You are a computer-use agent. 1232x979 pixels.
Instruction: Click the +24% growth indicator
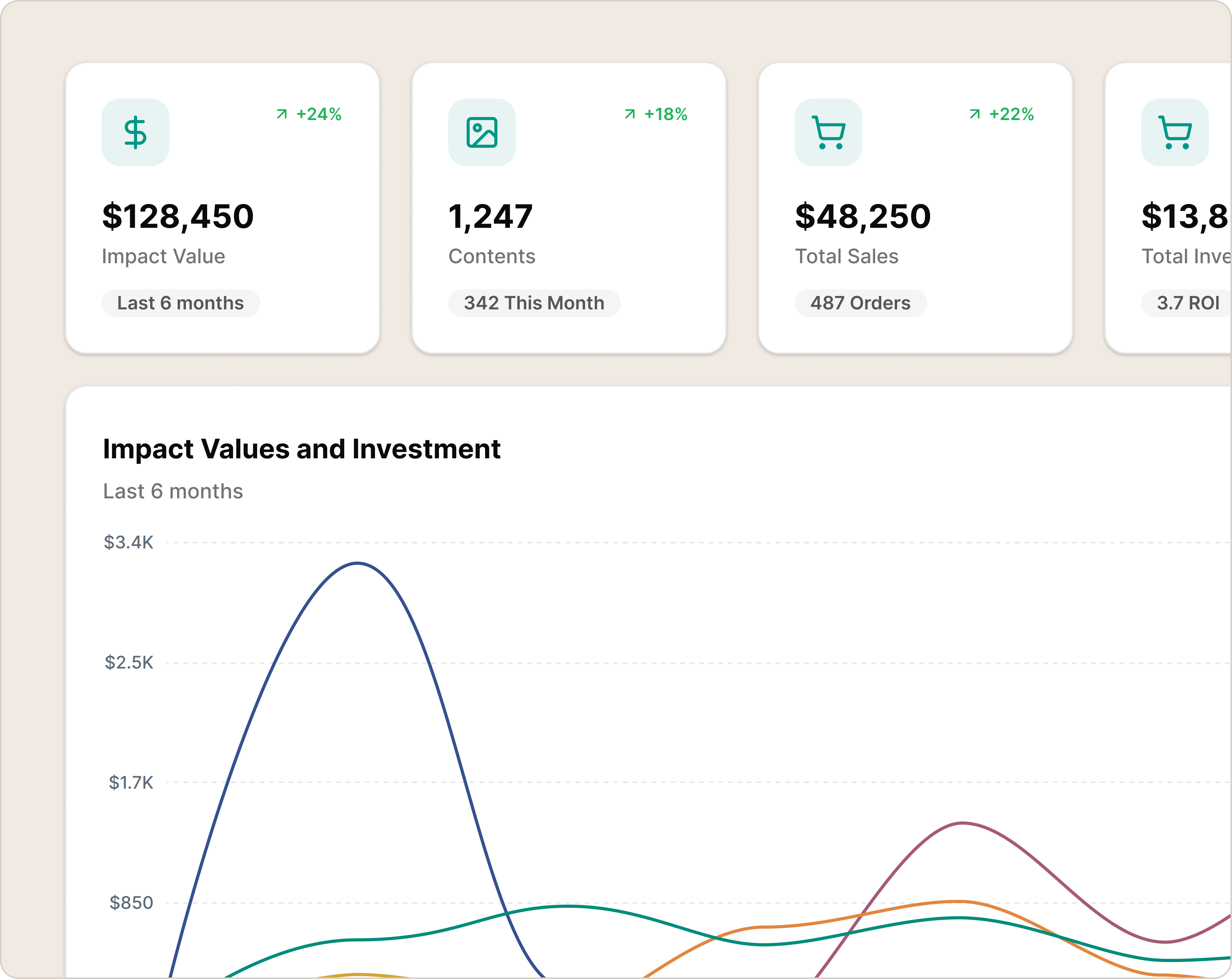tap(319, 114)
